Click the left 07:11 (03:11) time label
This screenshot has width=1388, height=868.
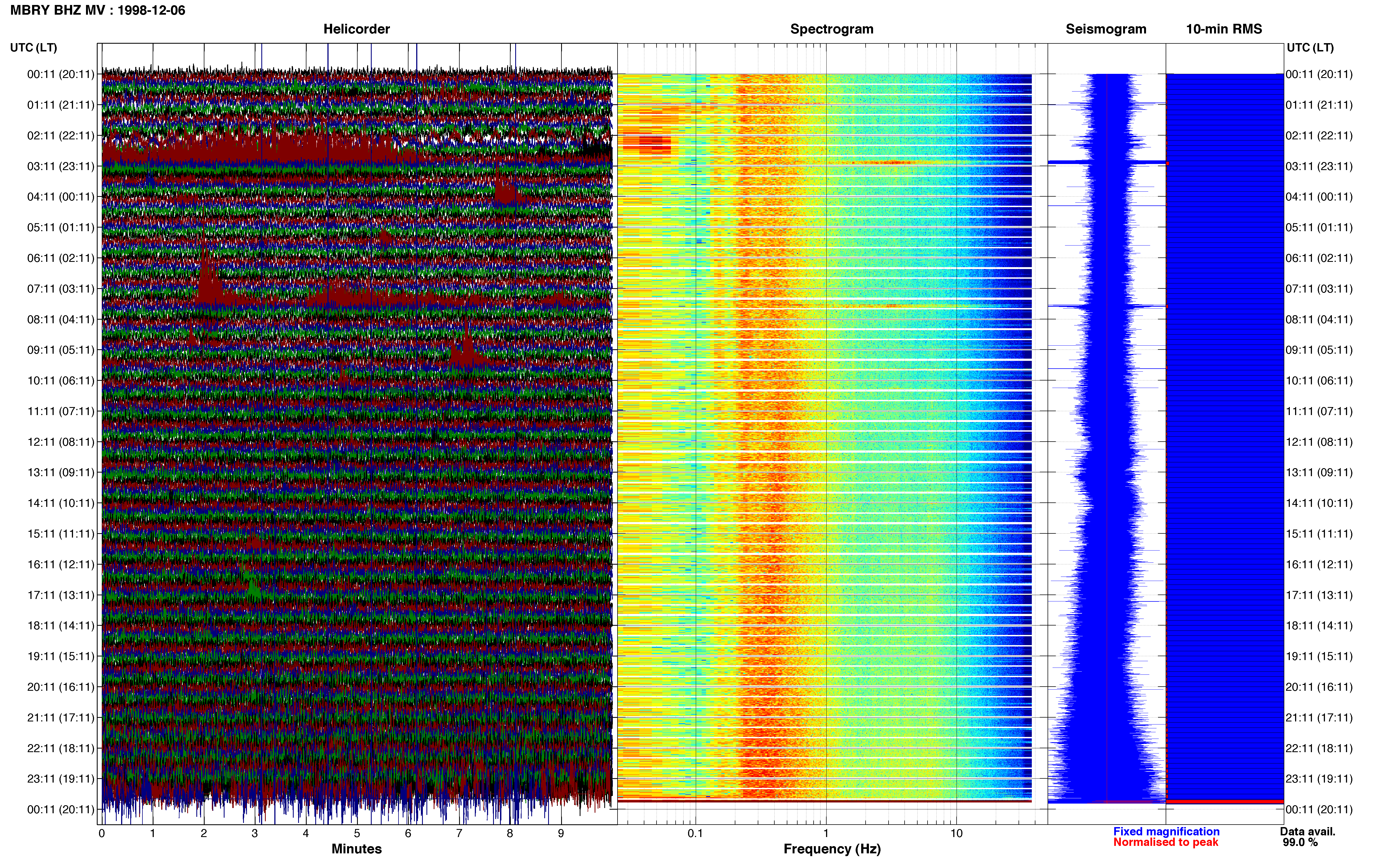[x=61, y=289]
